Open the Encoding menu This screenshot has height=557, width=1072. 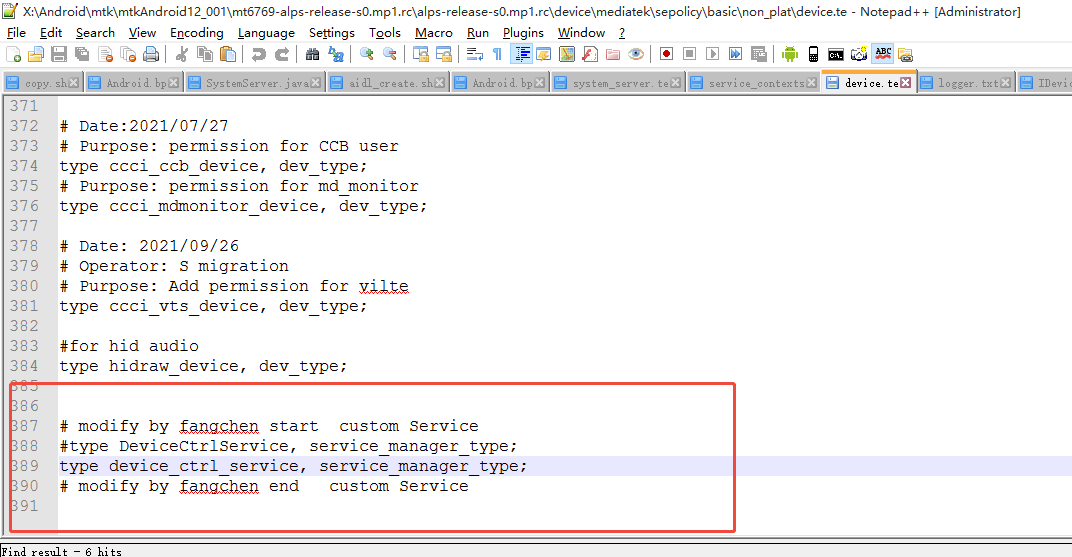point(197,33)
